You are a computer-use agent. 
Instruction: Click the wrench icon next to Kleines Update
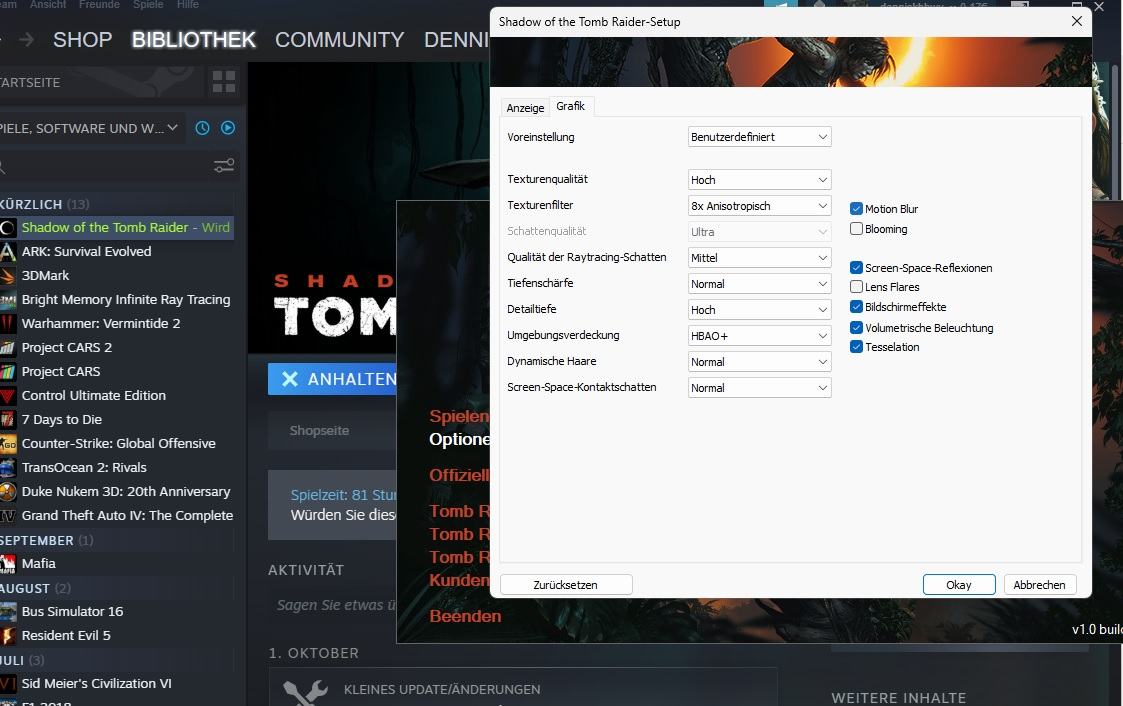coord(305,692)
